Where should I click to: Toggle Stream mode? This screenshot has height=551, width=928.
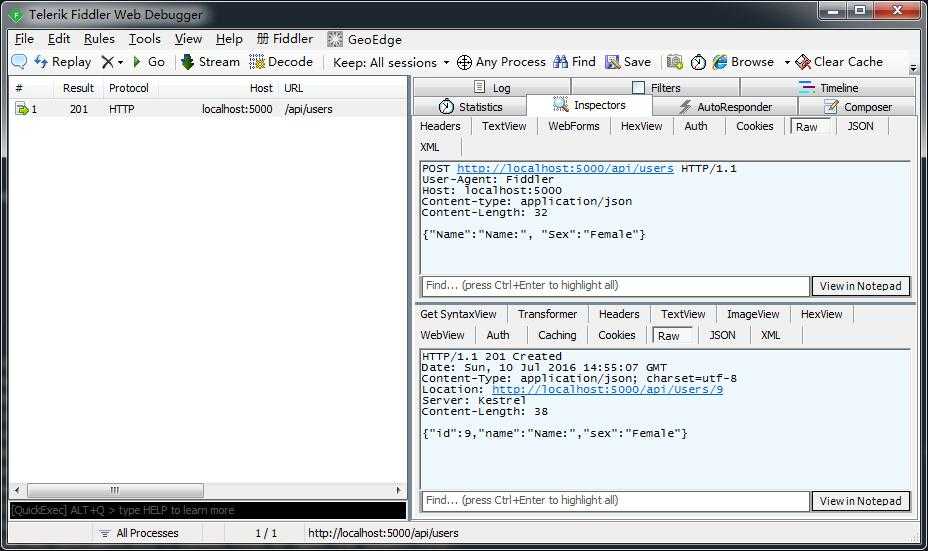[x=210, y=62]
